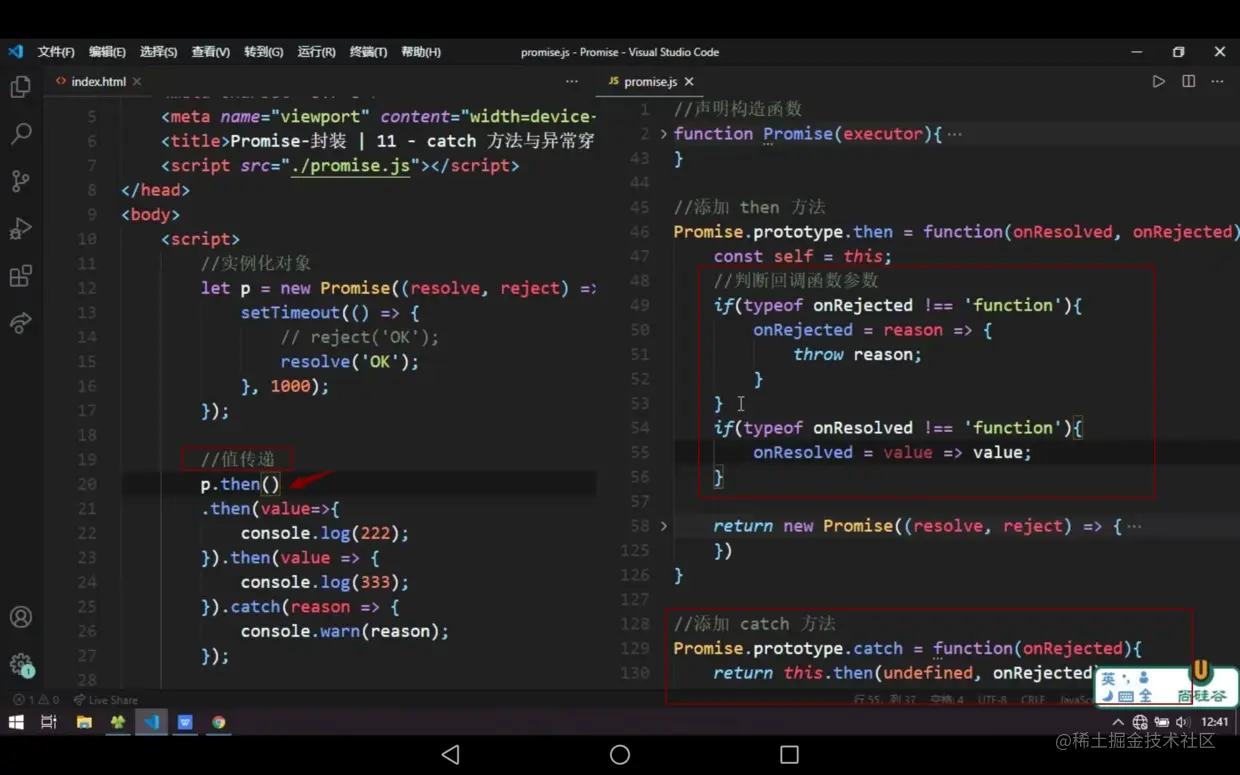1240x775 pixels.
Task: Open the Explorer view in activity bar
Action: pyautogui.click(x=20, y=87)
